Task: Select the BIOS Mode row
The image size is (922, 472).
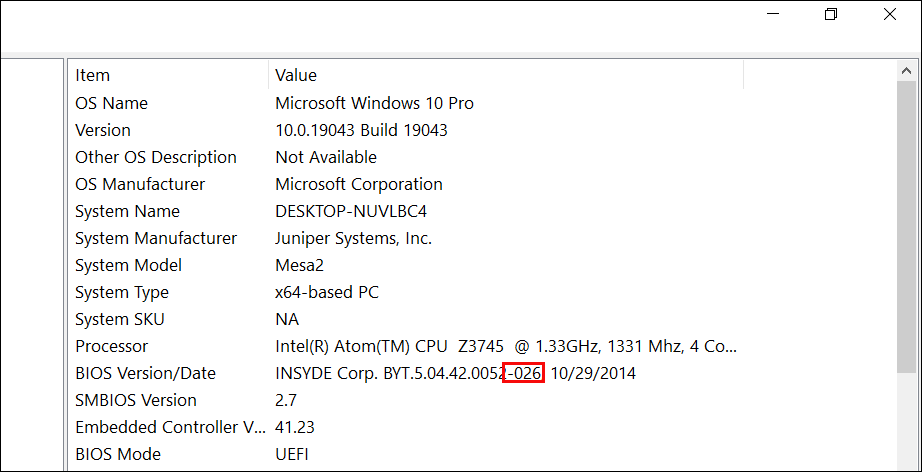Action: click(x=117, y=454)
